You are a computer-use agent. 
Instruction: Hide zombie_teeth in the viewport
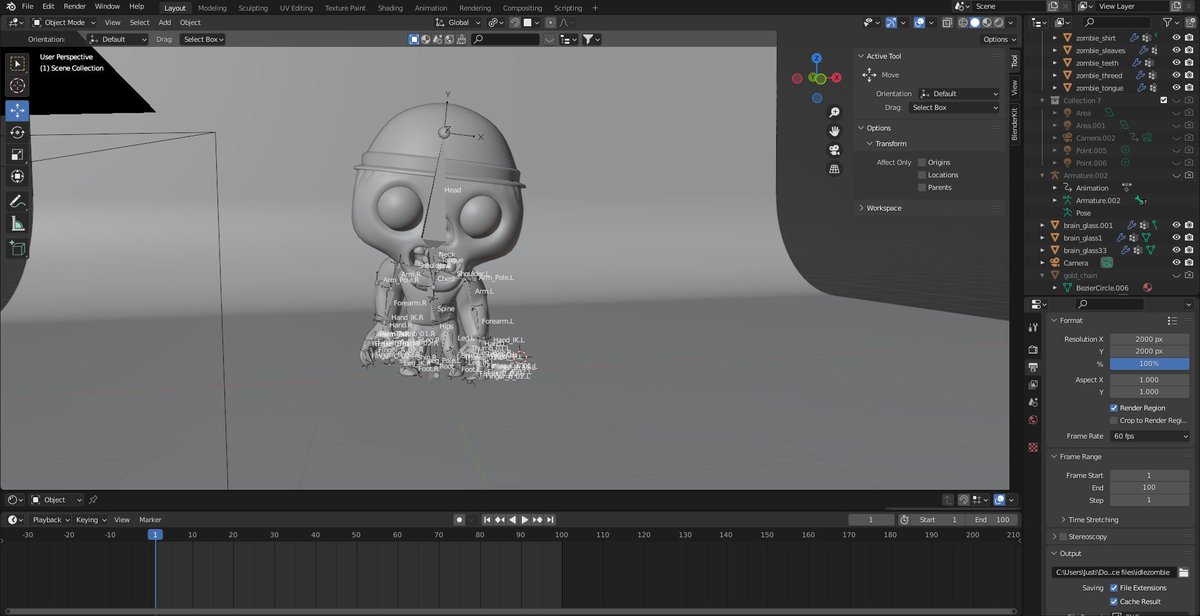click(x=1176, y=62)
